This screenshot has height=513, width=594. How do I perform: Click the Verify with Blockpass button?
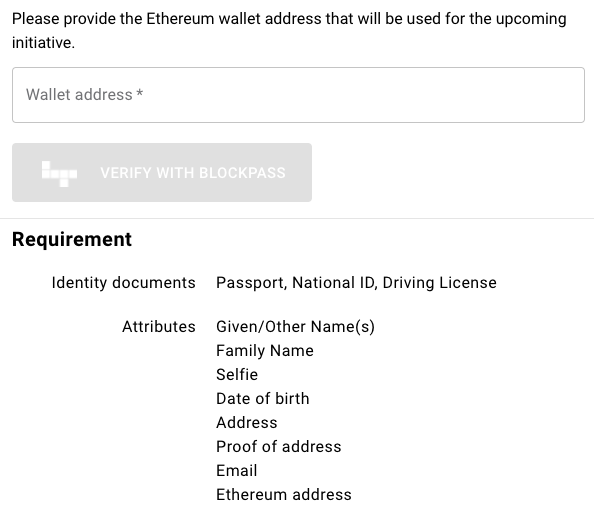162,172
